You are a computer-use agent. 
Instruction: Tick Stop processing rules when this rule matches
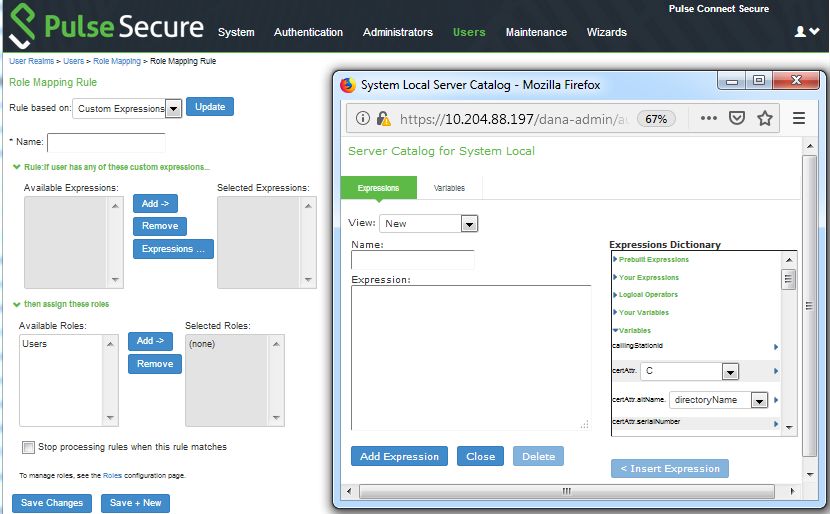tap(28, 447)
